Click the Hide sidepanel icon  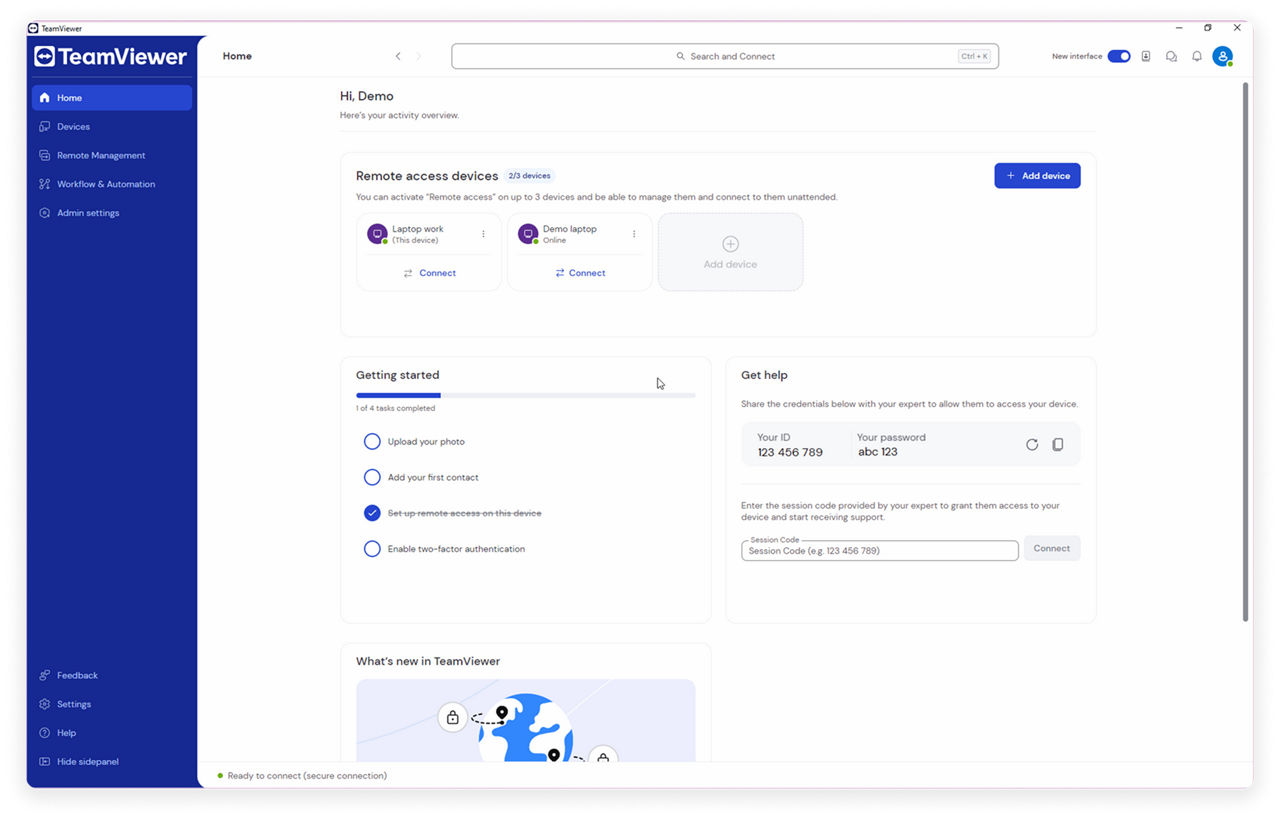click(44, 762)
